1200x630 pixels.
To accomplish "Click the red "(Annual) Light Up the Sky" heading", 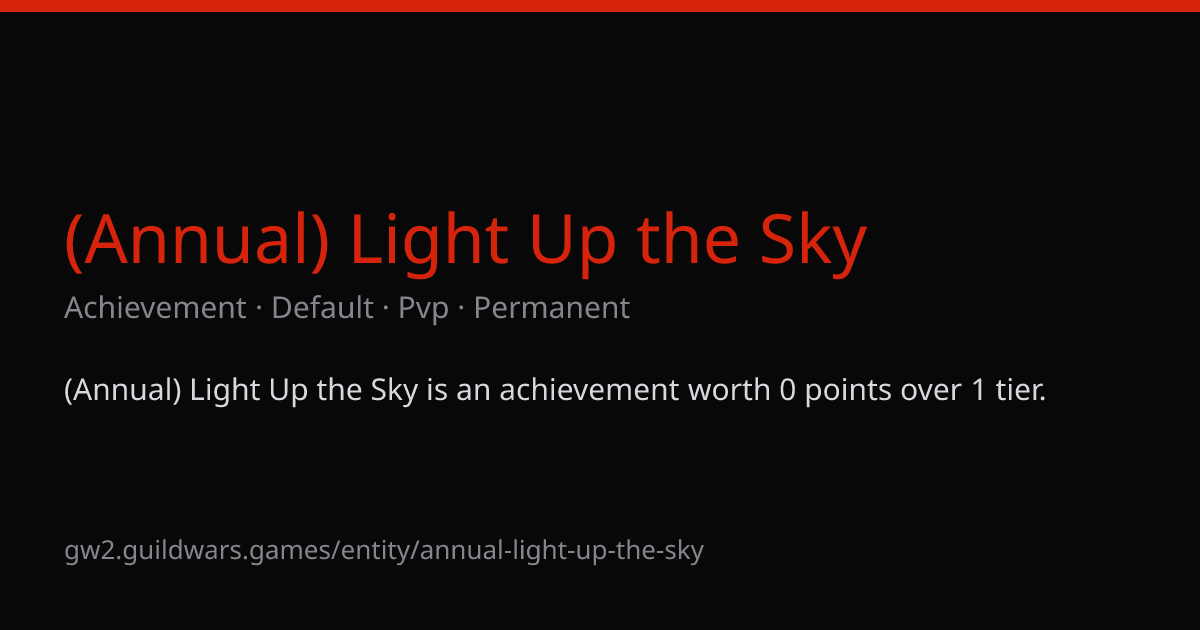I will pyautogui.click(x=465, y=242).
